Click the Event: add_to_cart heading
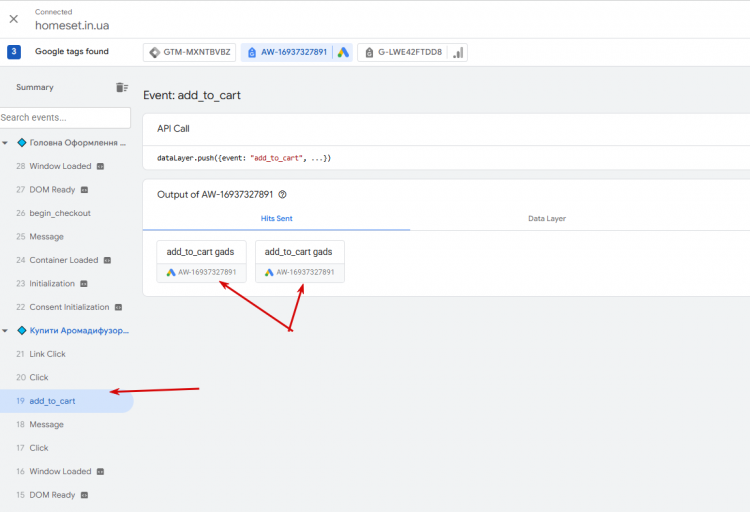 pyautogui.click(x=192, y=95)
